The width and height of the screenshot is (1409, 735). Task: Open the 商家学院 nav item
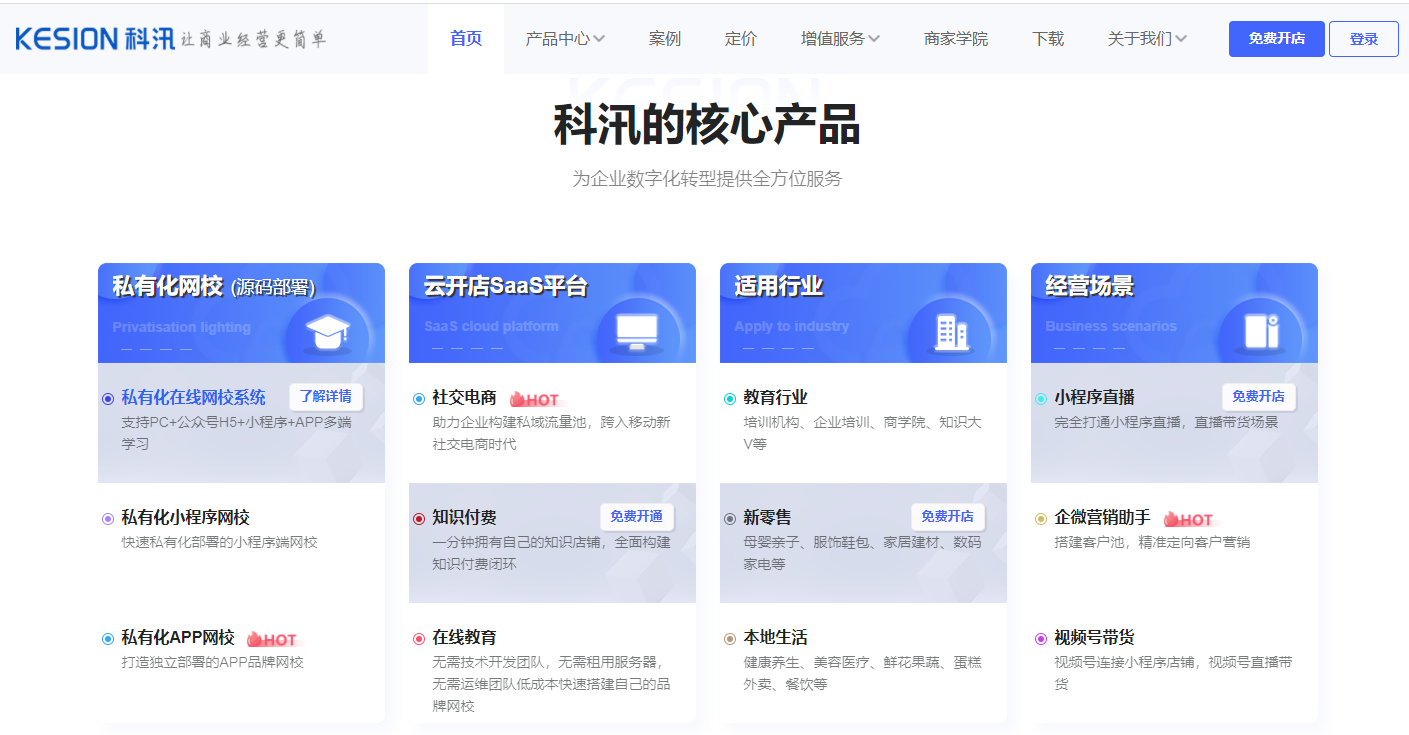956,39
